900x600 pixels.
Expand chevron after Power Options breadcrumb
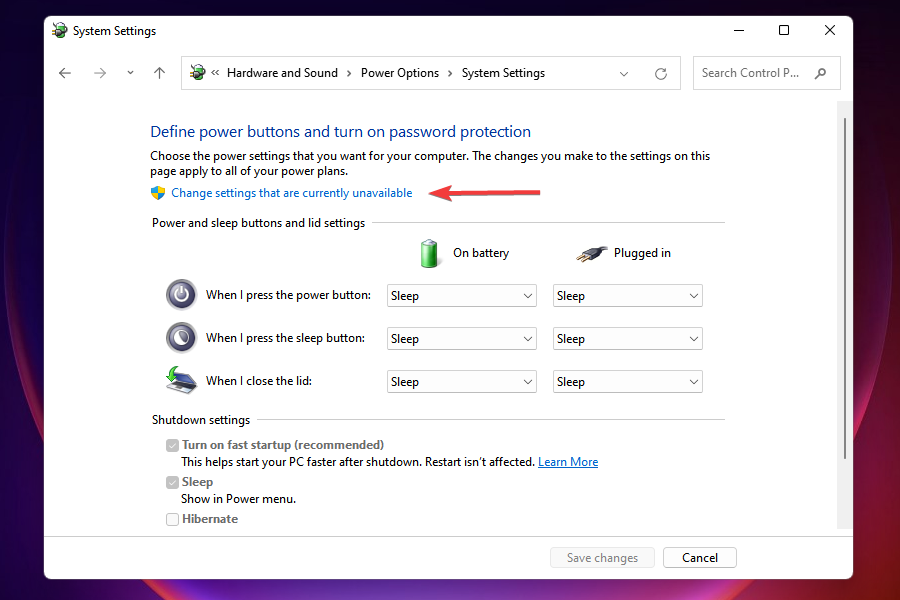pyautogui.click(x=450, y=73)
